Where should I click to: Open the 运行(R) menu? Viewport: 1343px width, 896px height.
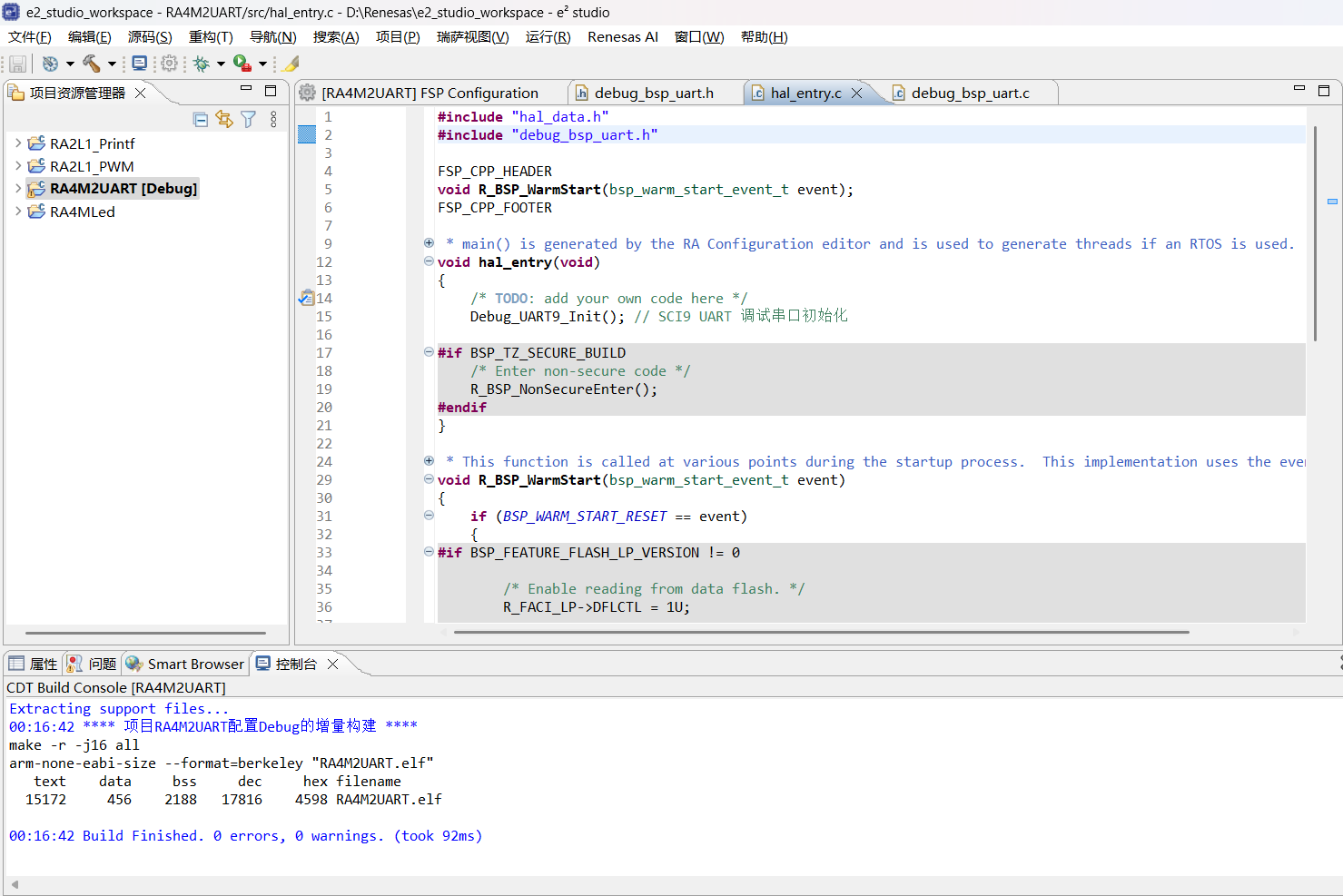tap(548, 37)
